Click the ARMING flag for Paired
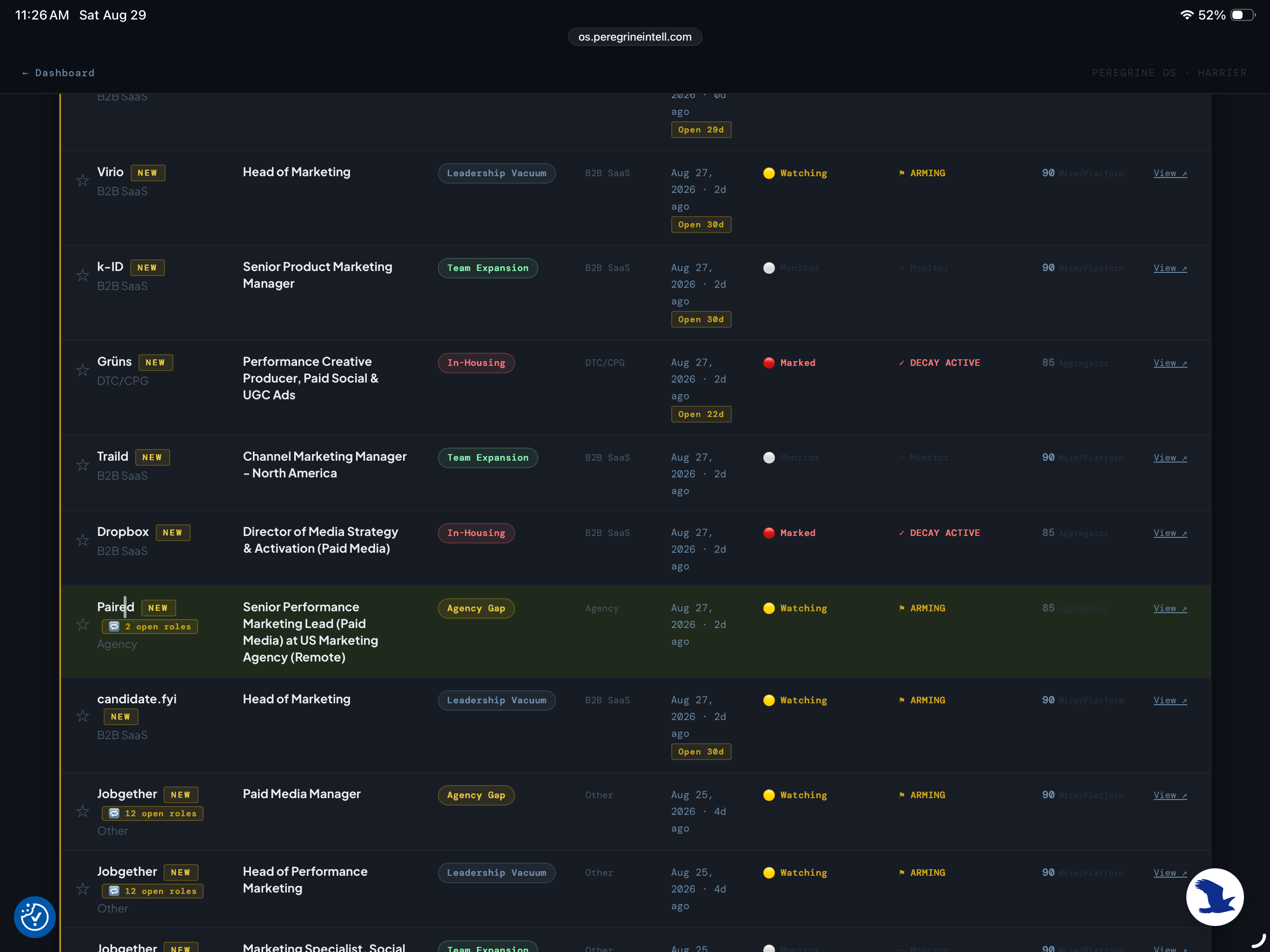Screen dimensions: 1270x952 922,608
